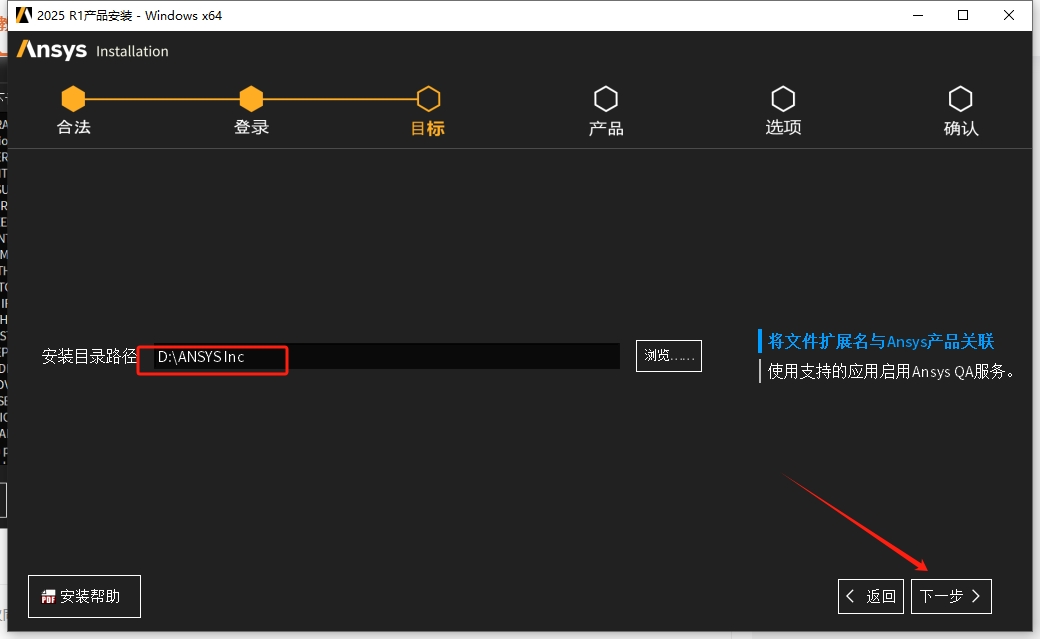
Task: Close the installer window
Action: coord(1009,15)
